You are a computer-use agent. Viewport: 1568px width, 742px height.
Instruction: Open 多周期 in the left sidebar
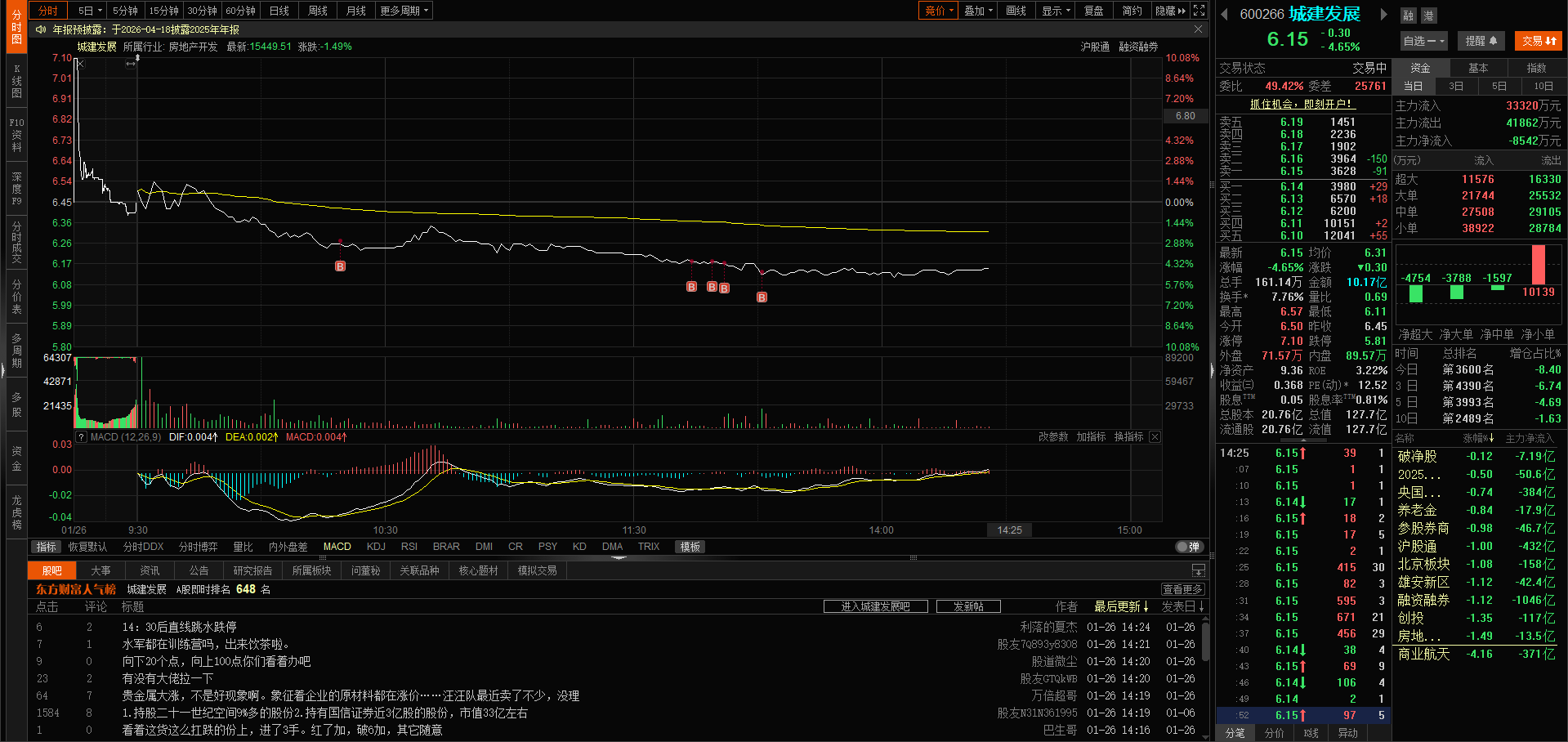17,351
